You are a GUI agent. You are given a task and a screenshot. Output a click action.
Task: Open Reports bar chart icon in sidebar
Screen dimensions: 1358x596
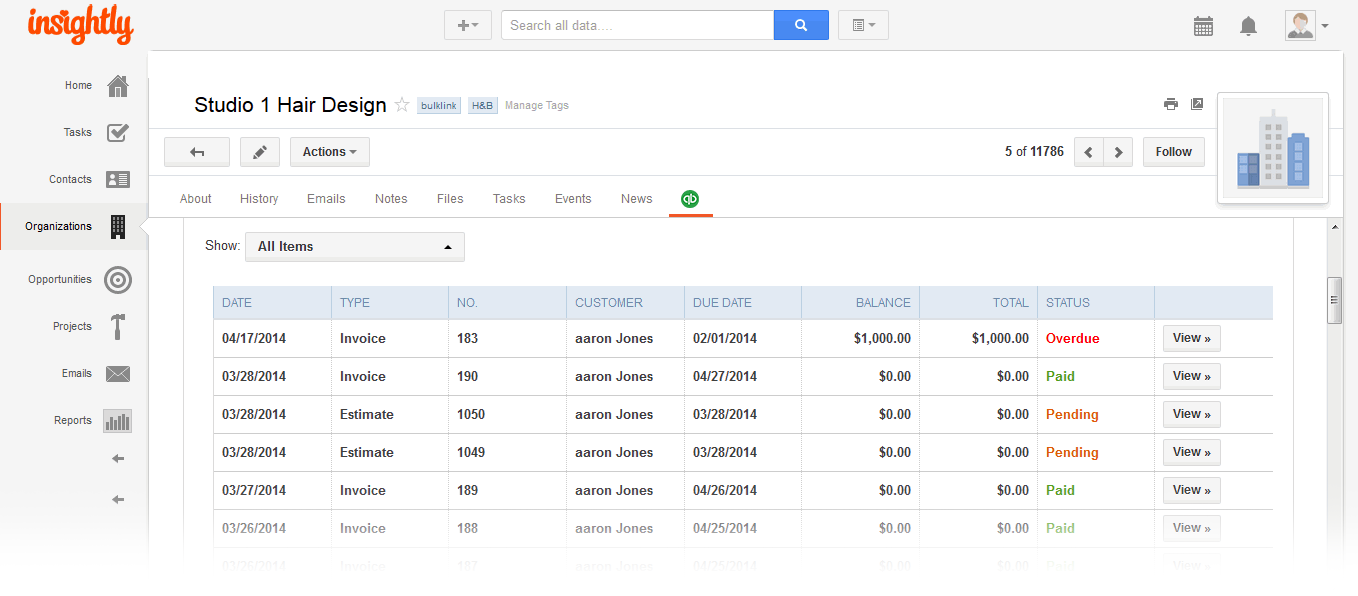pos(118,421)
